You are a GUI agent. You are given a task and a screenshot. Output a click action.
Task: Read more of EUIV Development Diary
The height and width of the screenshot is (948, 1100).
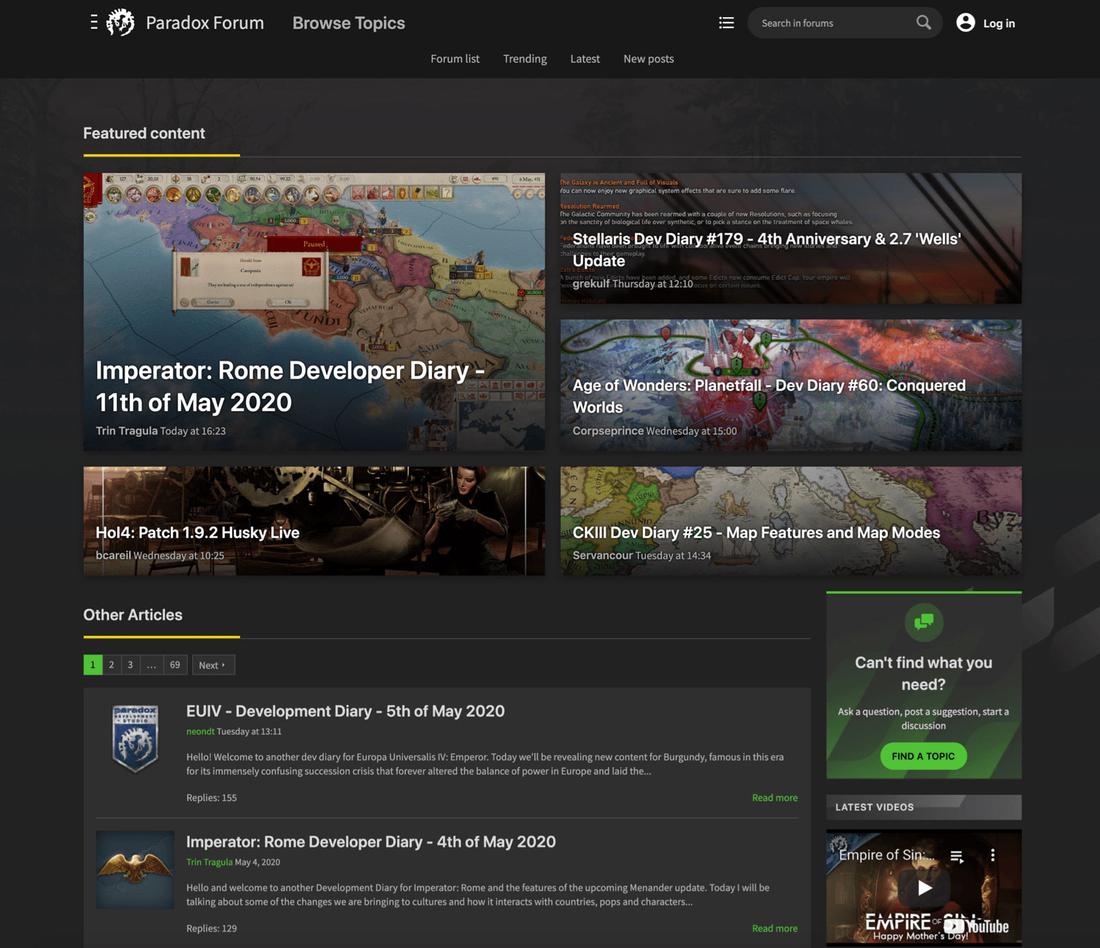(774, 798)
